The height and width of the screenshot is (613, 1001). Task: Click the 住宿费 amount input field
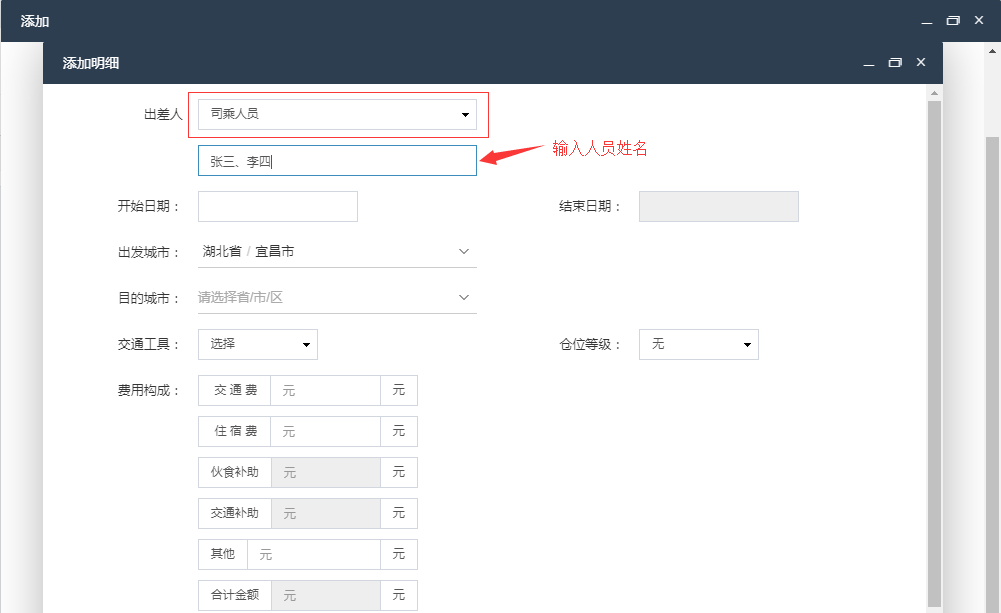click(326, 431)
